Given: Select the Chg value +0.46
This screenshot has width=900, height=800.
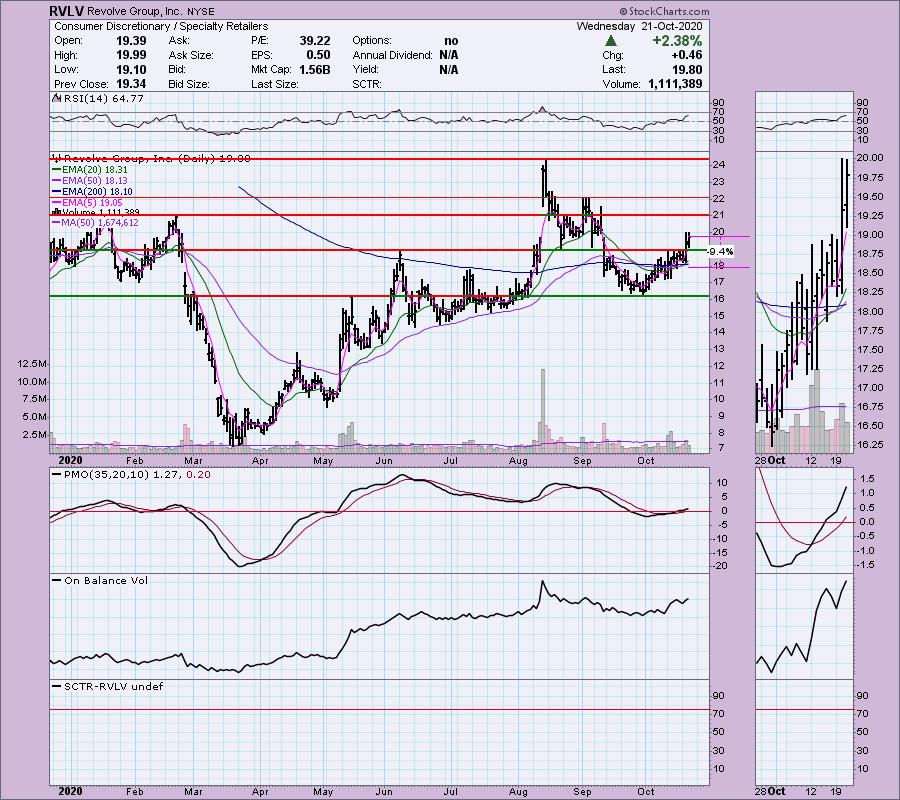Looking at the screenshot, I should tap(689, 55).
